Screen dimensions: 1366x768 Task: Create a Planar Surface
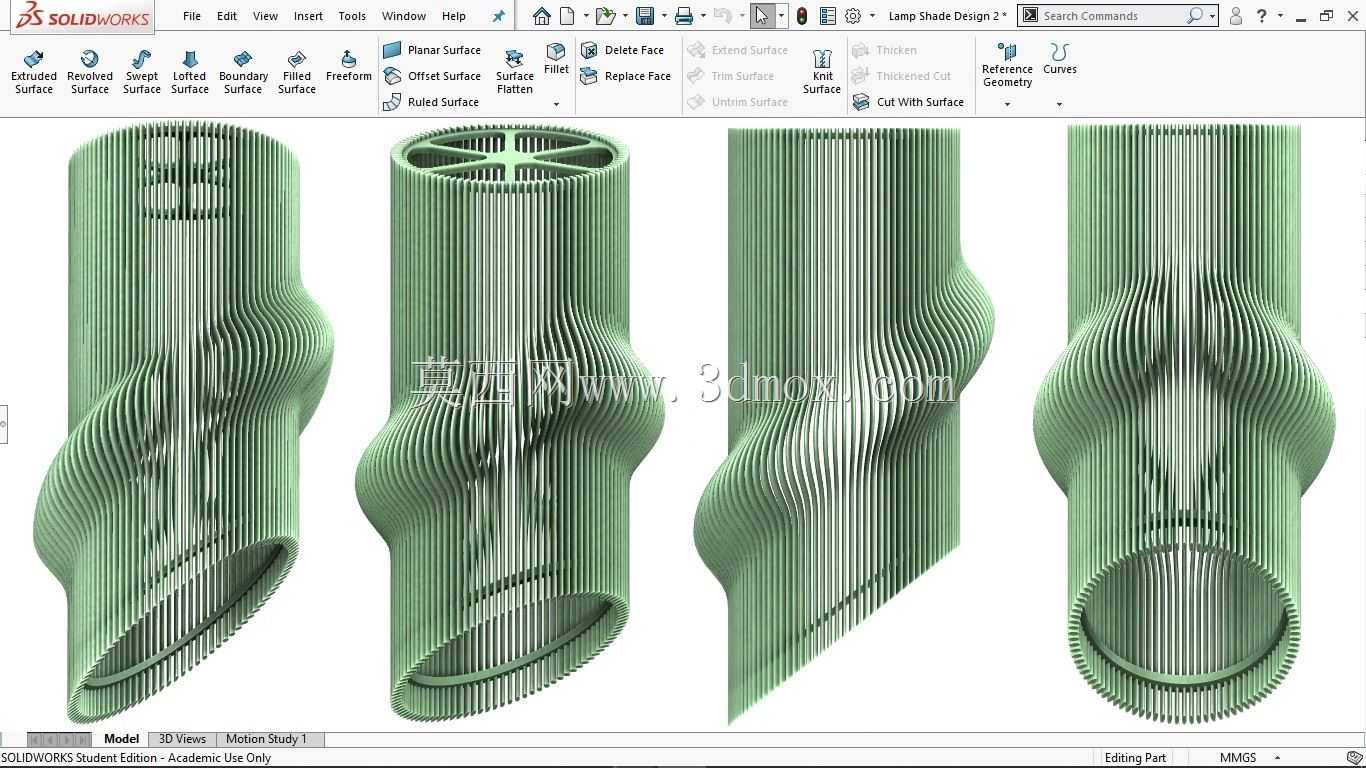click(x=432, y=50)
